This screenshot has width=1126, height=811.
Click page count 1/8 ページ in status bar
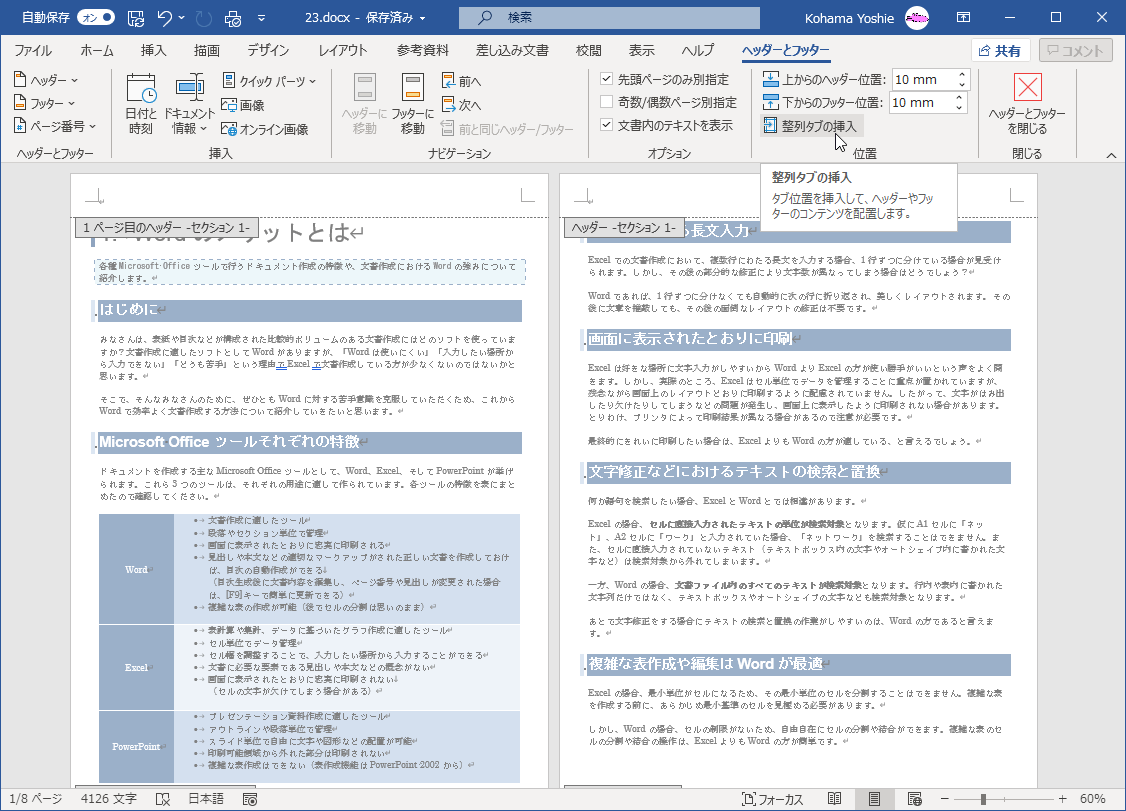click(x=36, y=799)
